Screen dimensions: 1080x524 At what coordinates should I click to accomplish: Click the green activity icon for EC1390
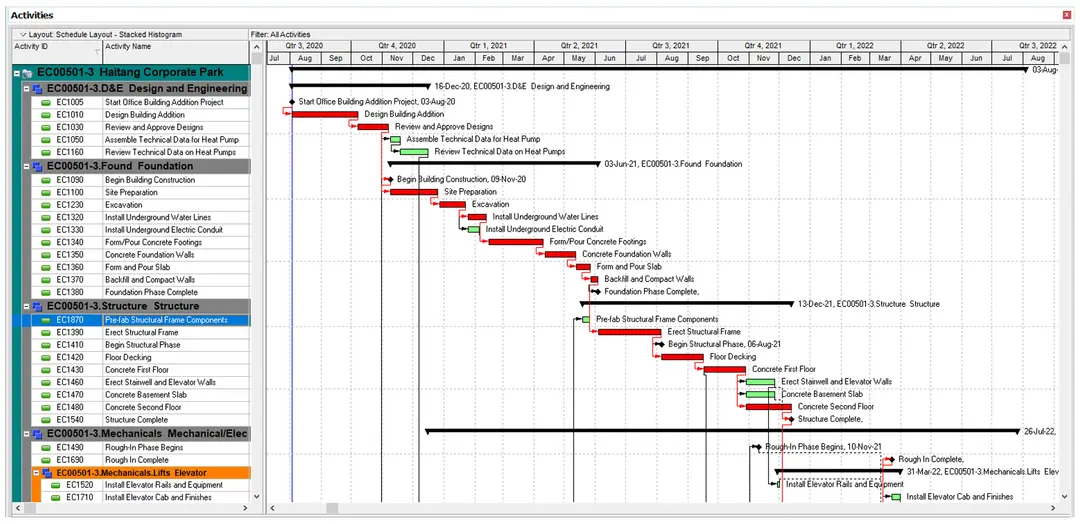[46, 333]
